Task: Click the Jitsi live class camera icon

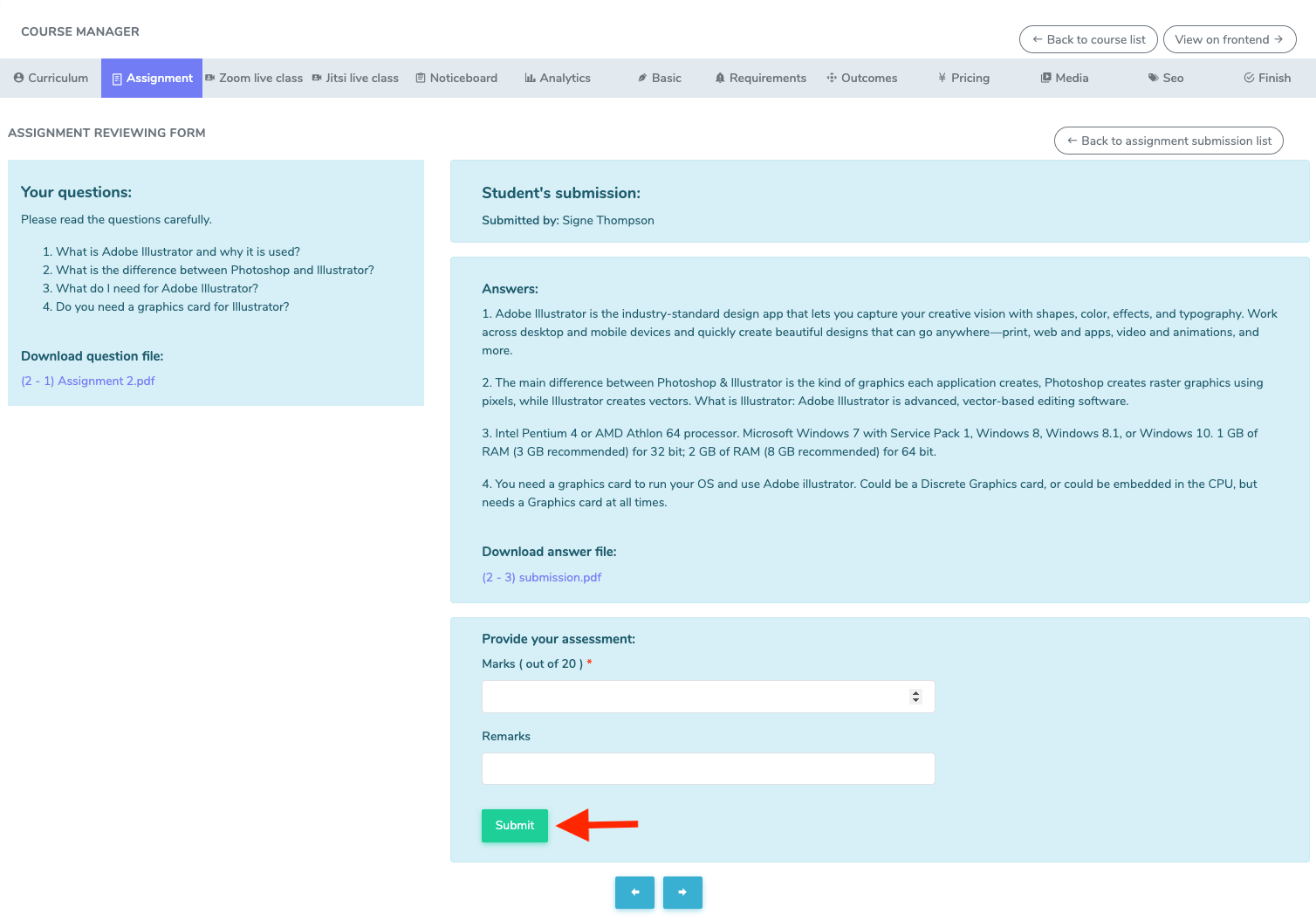Action: click(x=317, y=78)
